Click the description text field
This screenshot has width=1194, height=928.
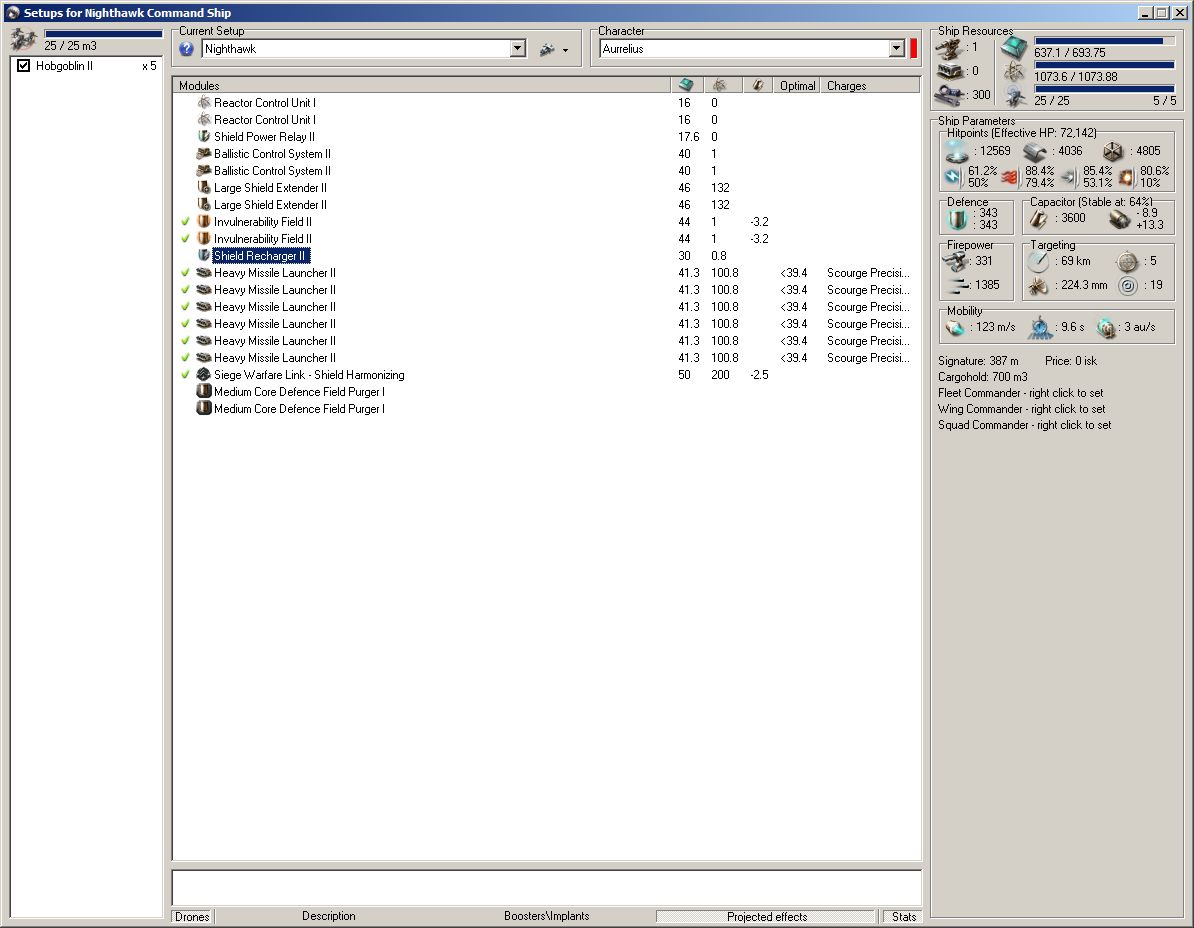[546, 887]
